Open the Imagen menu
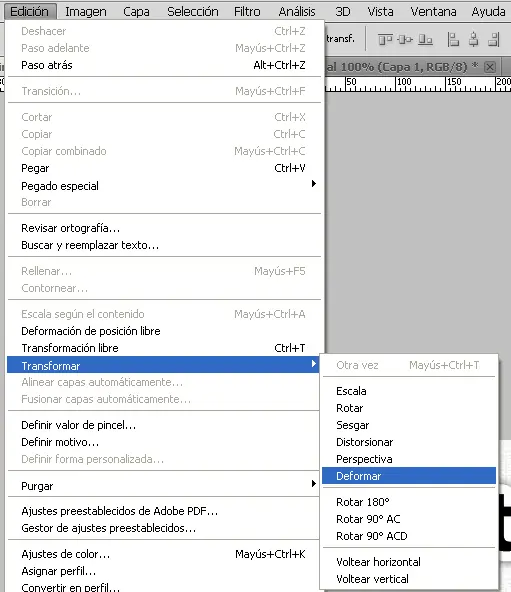Screen dimensions: 511x592 (86, 12)
